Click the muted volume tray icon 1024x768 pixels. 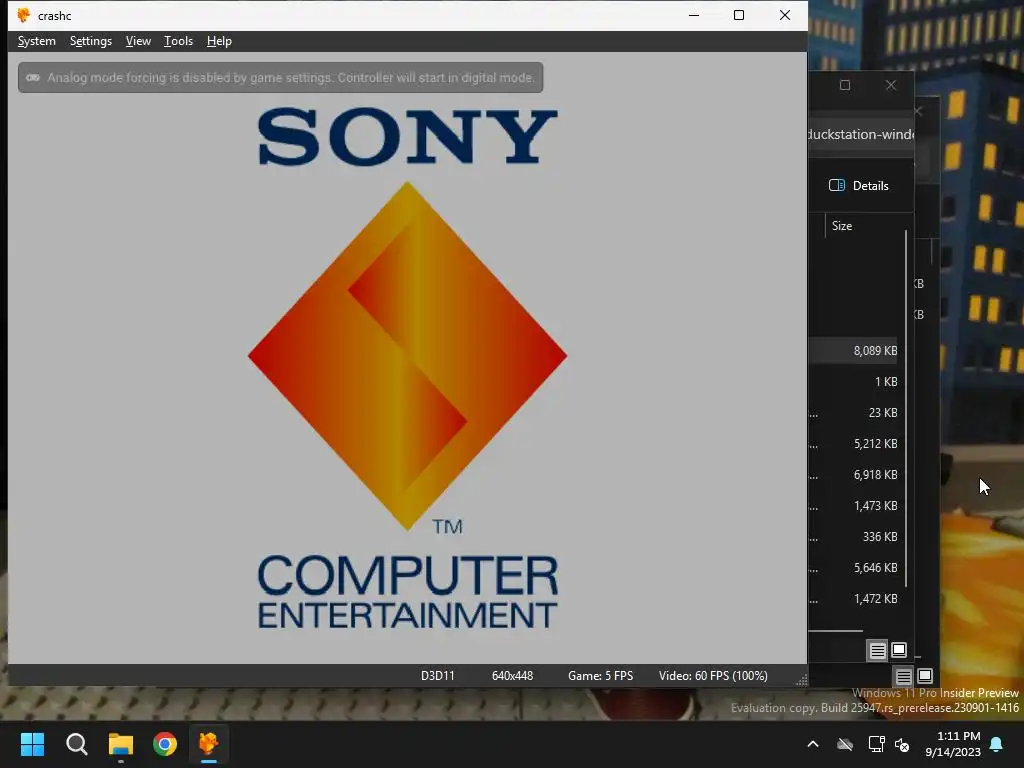tap(903, 744)
